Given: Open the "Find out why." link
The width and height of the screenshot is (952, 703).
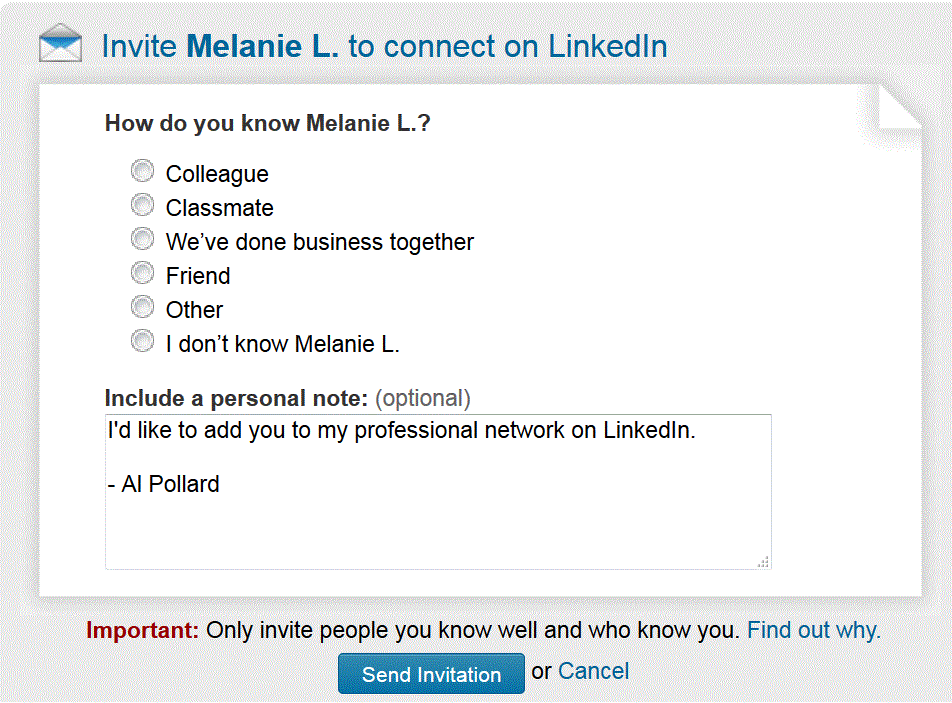Looking at the screenshot, I should (814, 630).
